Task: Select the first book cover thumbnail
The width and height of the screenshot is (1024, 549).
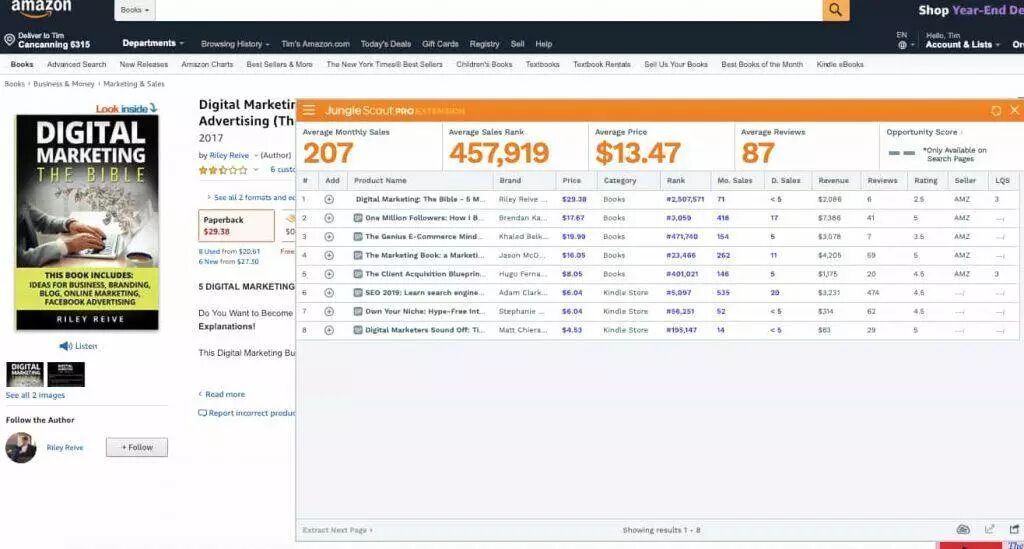Action: pyautogui.click(x=25, y=375)
